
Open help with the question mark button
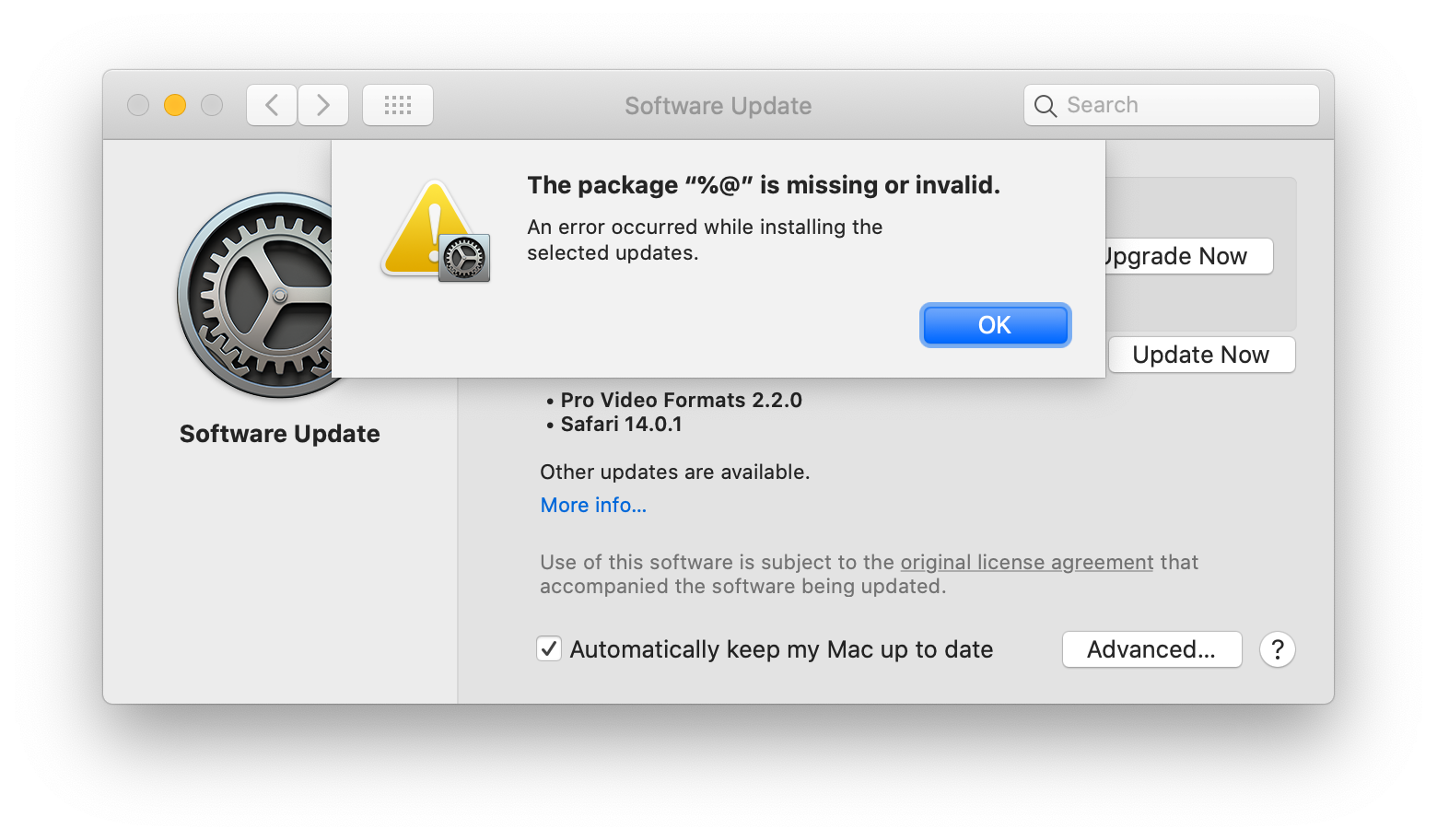click(1277, 649)
